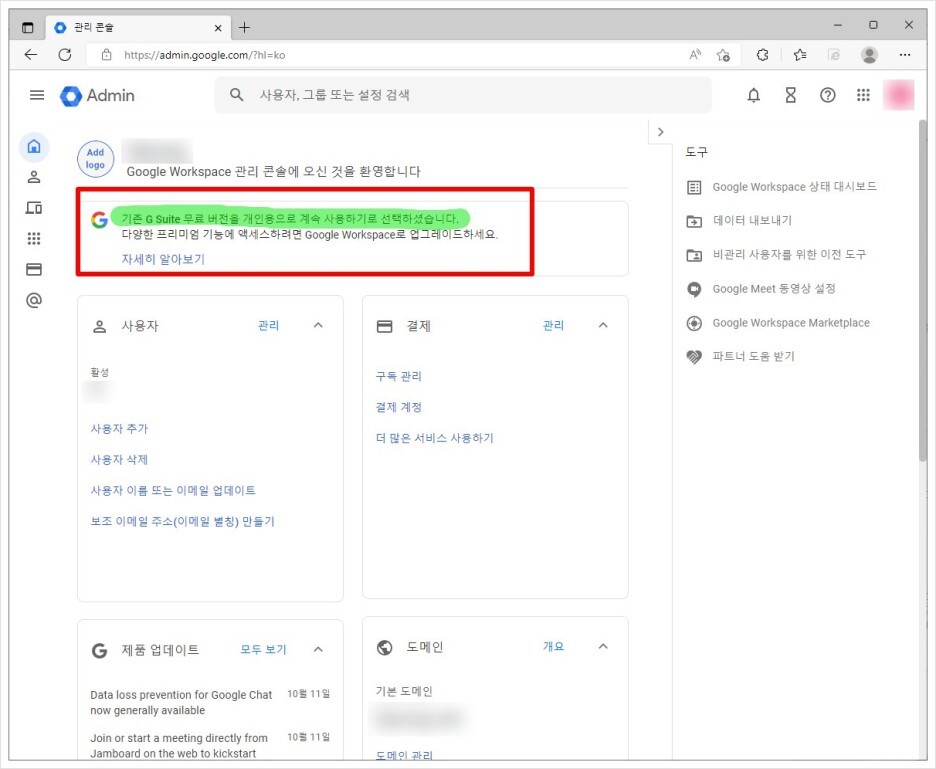Click 자세히 알아보기 link

(x=163, y=259)
